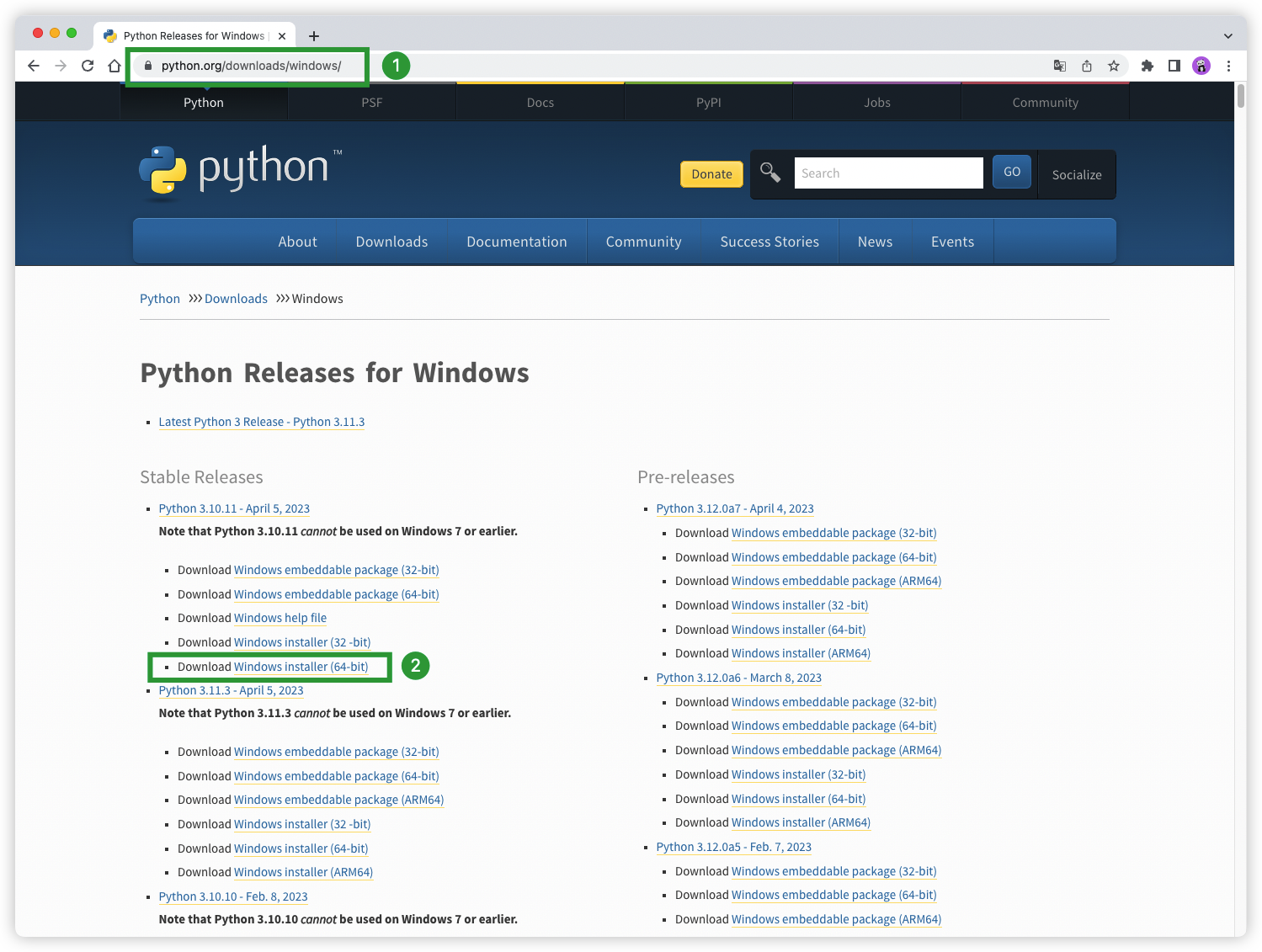Bookmark this page with the star icon
1262x952 pixels.
(x=1114, y=66)
